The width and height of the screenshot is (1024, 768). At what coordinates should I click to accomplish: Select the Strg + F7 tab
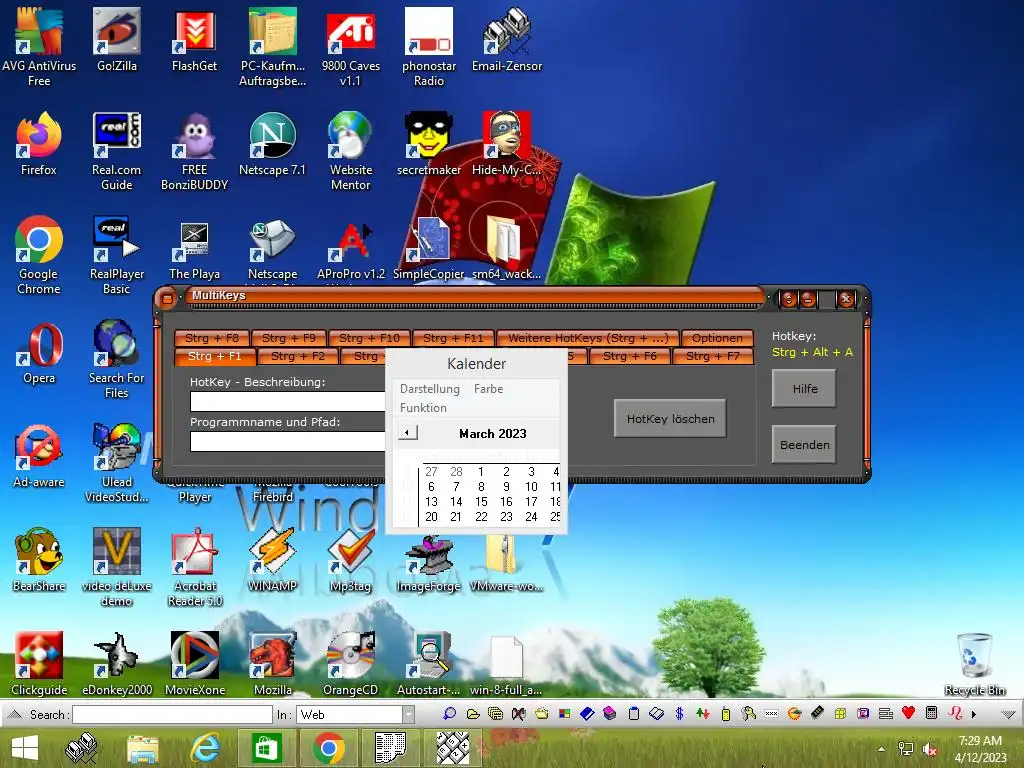[x=712, y=356]
